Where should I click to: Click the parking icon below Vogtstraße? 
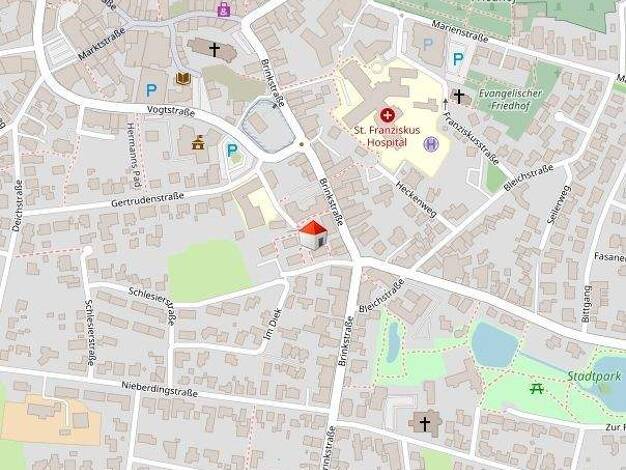232,151
